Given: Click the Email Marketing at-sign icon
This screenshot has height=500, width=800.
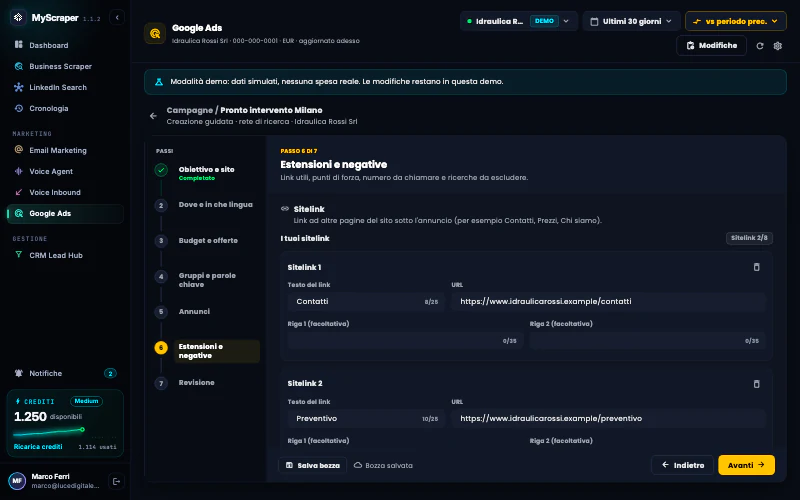Looking at the screenshot, I should (x=19, y=149).
